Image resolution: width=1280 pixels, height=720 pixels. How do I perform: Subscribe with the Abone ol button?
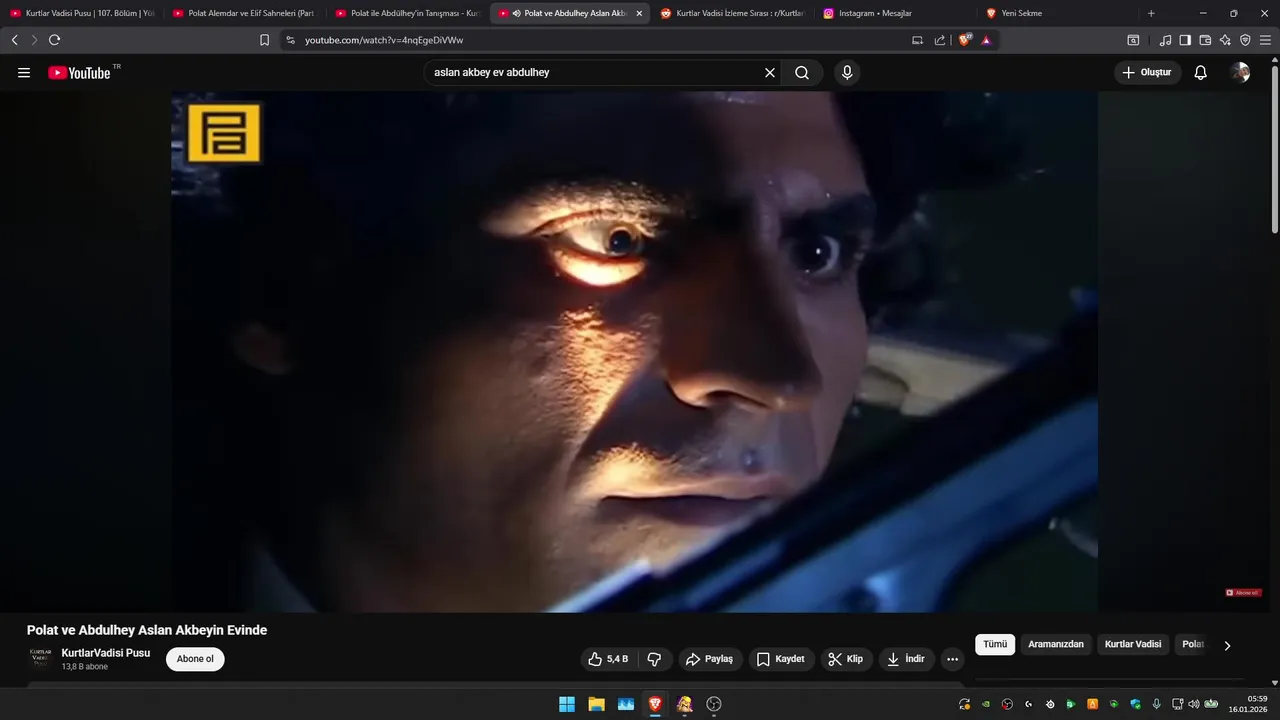coord(195,659)
